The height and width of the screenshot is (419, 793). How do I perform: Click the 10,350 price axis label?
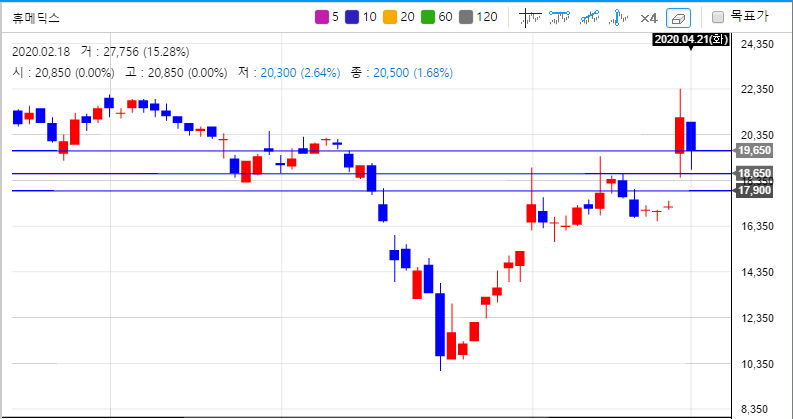tap(757, 364)
